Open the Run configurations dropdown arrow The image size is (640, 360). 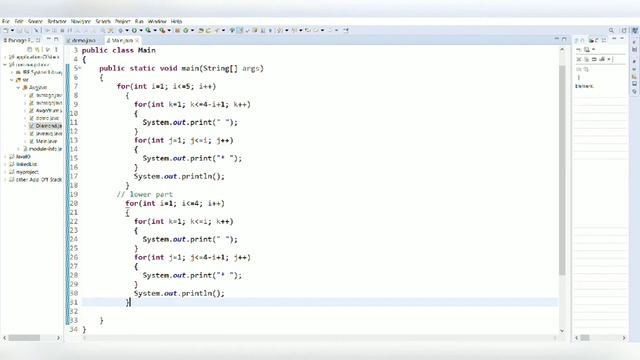click(141, 30)
